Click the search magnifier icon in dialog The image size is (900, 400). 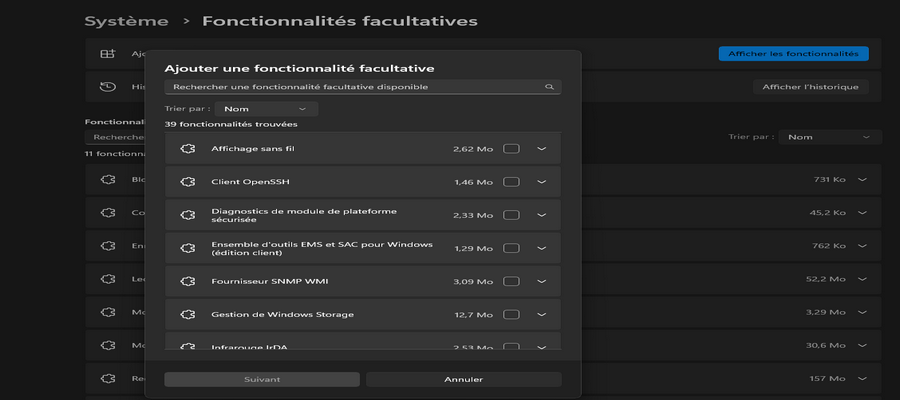click(549, 87)
